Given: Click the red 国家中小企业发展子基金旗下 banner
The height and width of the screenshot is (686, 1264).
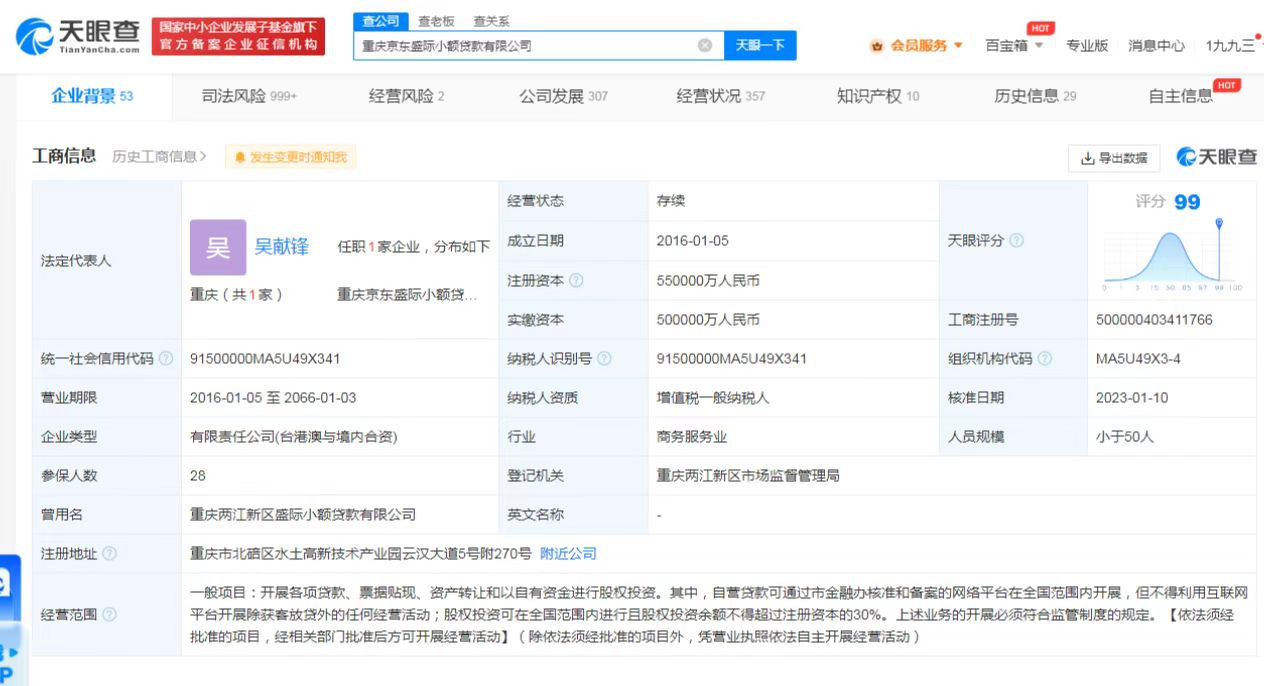Looking at the screenshot, I should point(239,37).
